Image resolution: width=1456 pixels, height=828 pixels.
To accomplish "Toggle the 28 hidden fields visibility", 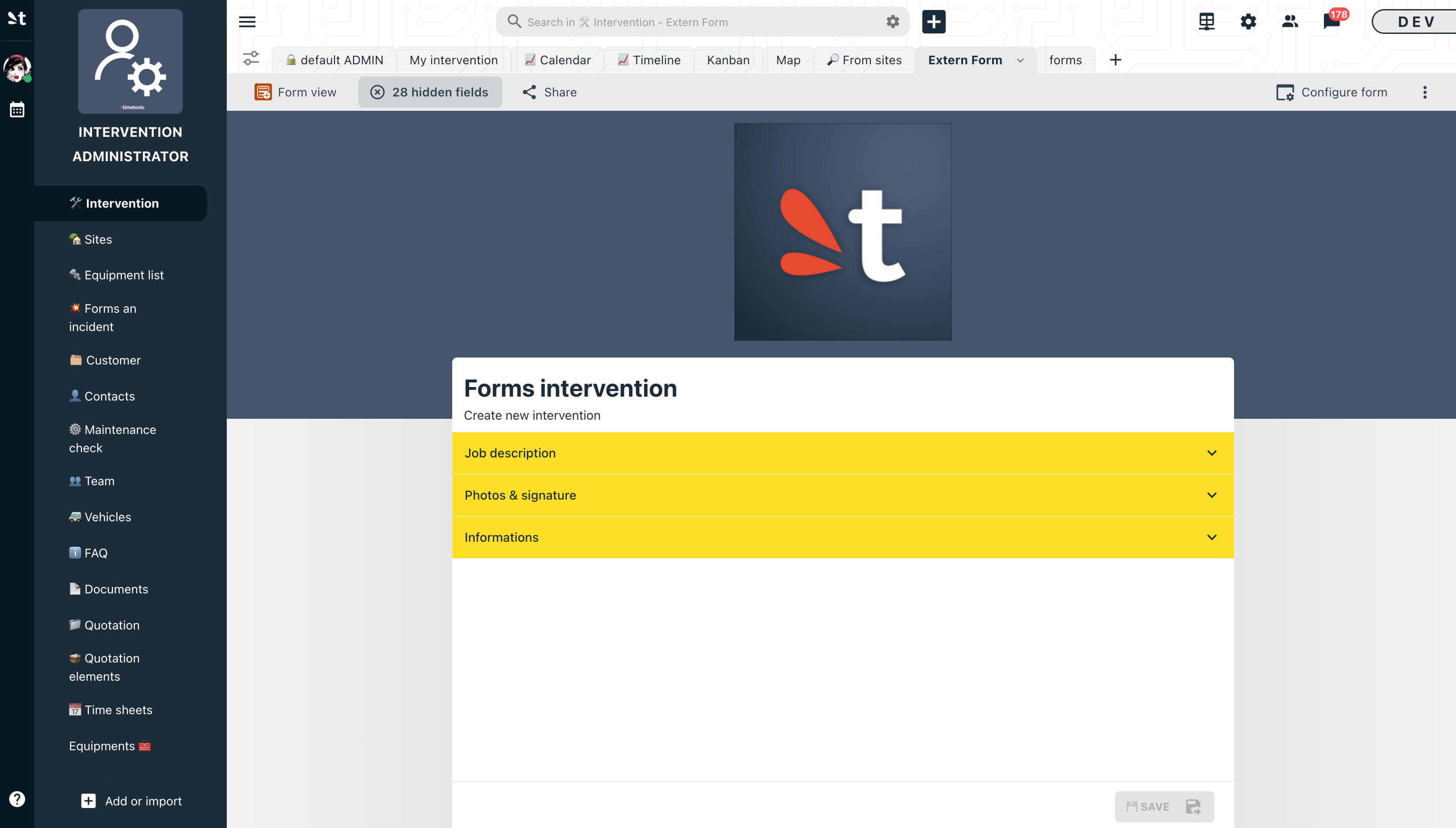I will click(430, 92).
